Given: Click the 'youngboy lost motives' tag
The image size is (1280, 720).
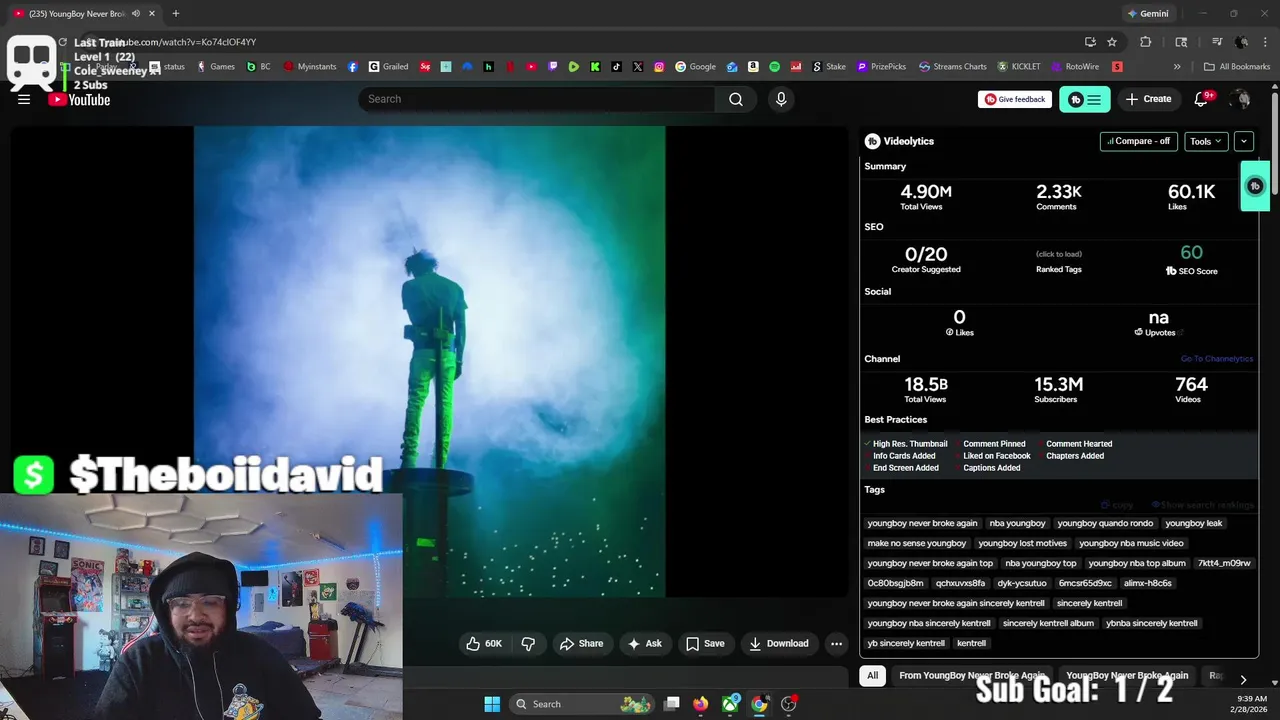Looking at the screenshot, I should coord(1022,543).
